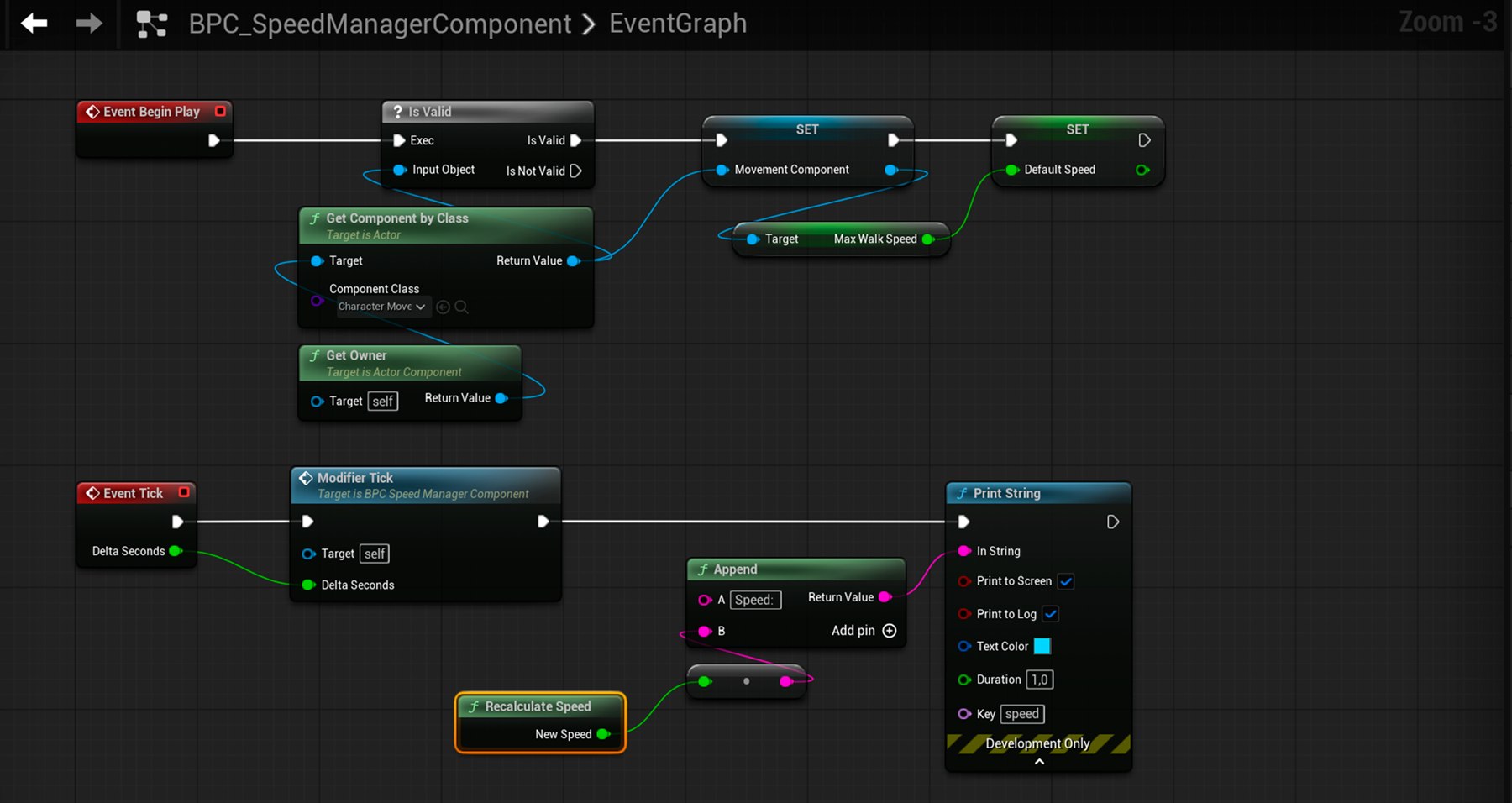Select the Get Component by Class node title

tap(397, 218)
